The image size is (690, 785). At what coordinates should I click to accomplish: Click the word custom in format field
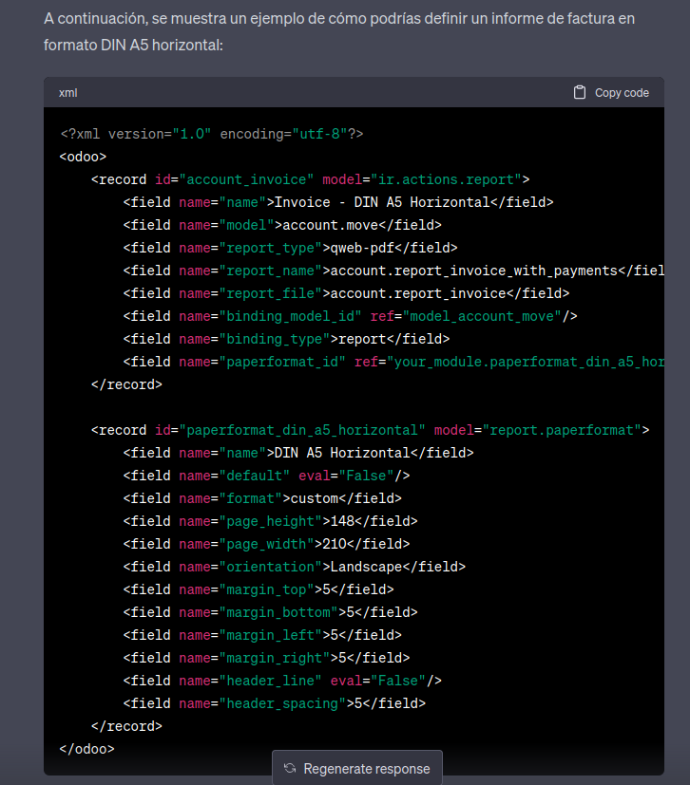click(313, 498)
